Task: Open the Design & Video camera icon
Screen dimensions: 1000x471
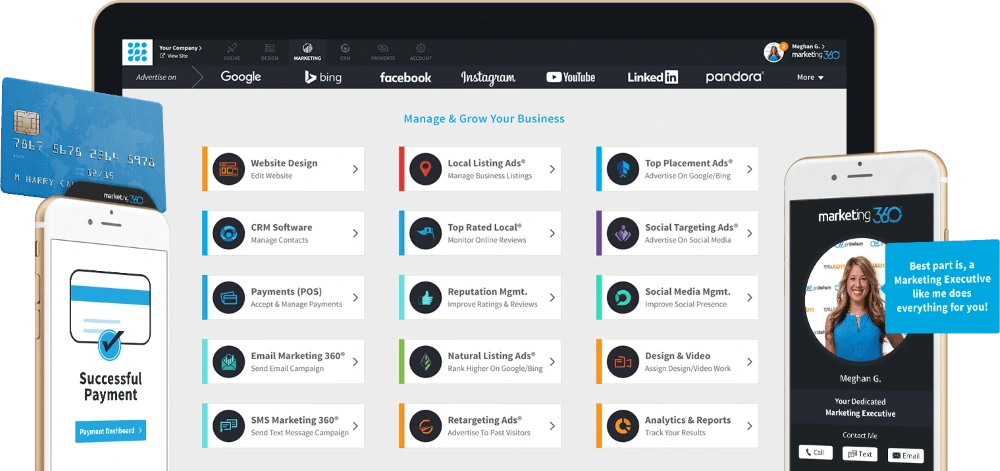Action: (622, 361)
